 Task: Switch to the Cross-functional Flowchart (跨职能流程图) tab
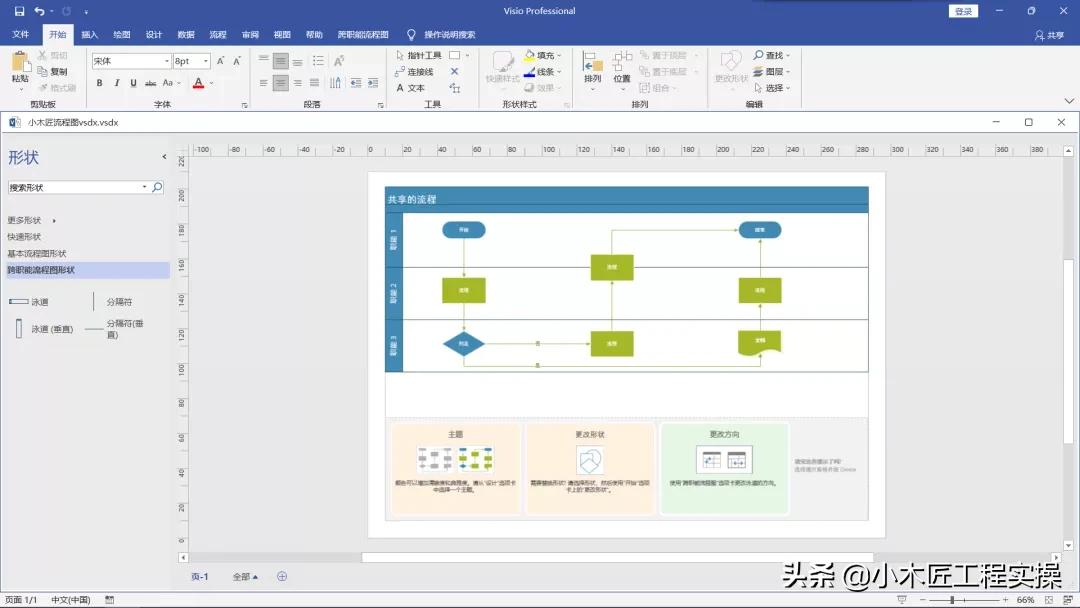[363, 34]
